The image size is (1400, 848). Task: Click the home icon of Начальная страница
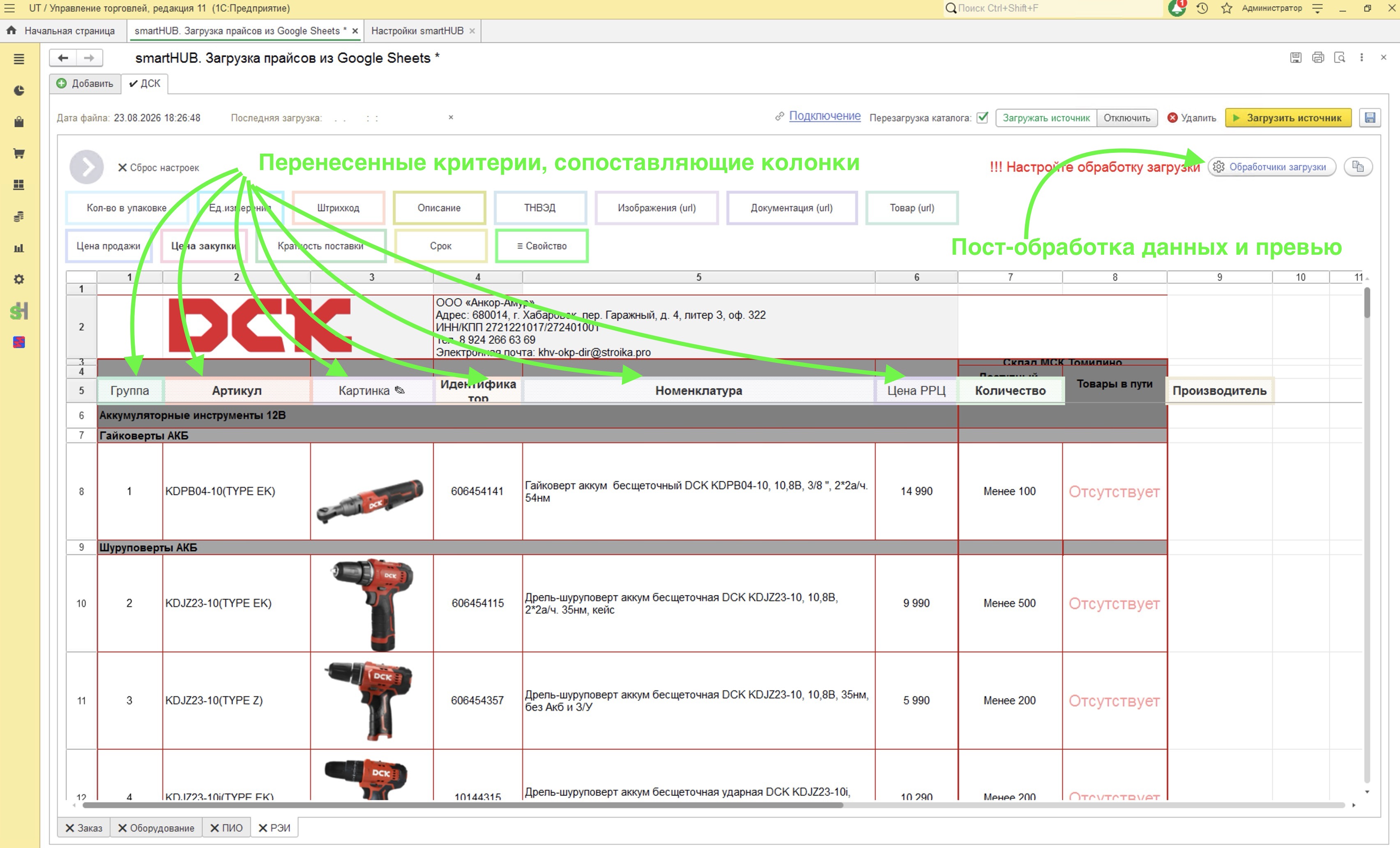click(x=11, y=31)
